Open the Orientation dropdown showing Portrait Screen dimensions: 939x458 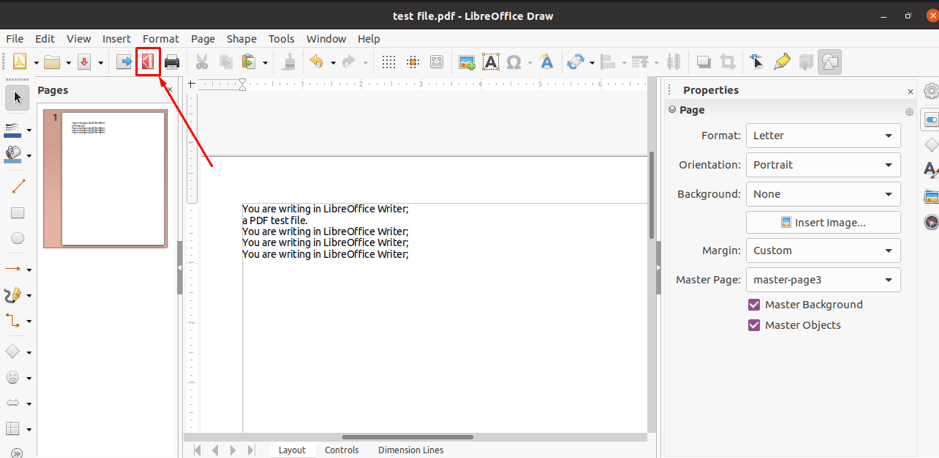(823, 165)
